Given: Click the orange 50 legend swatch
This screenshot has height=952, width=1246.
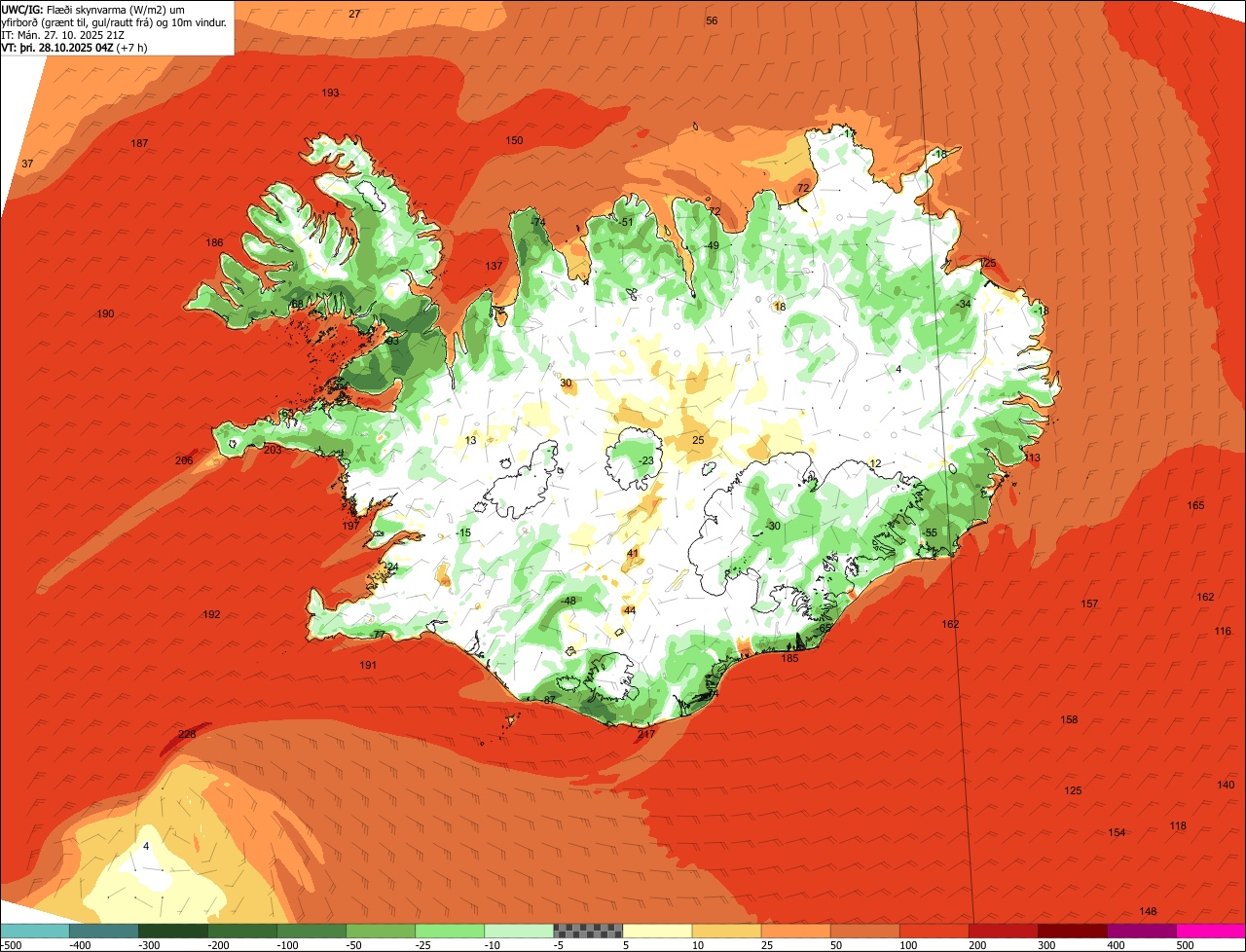Looking at the screenshot, I should tap(864, 931).
